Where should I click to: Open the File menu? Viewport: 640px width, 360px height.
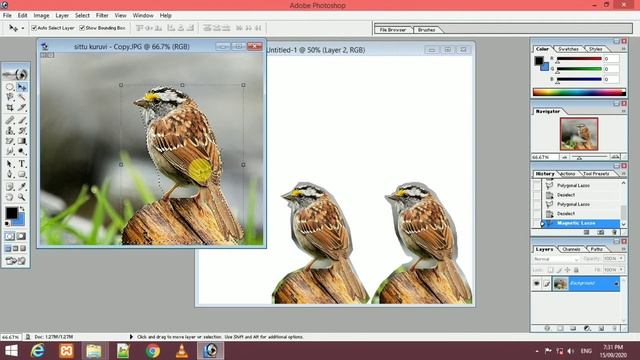[x=7, y=16]
